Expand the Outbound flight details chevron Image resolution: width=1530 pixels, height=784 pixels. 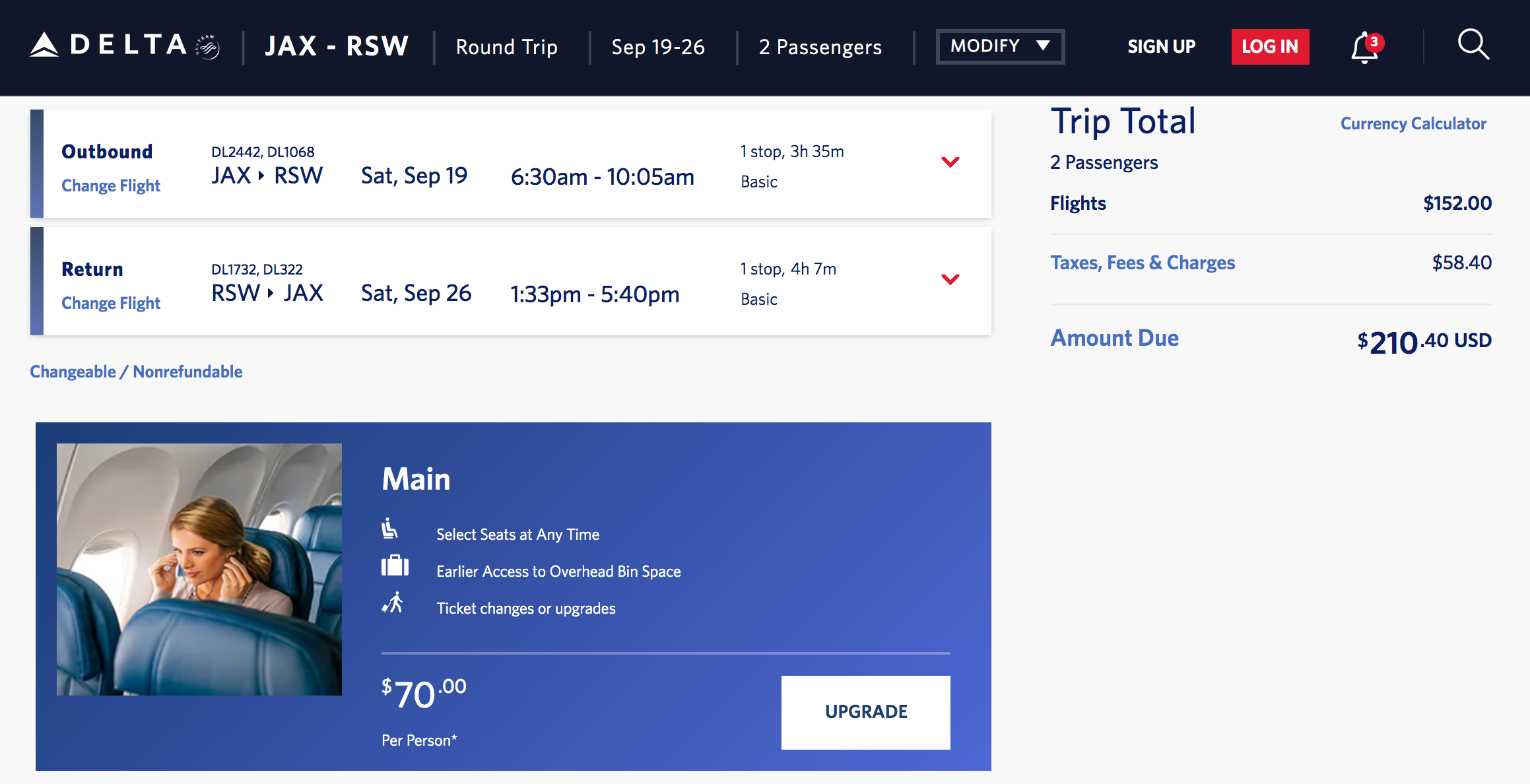pos(951,162)
